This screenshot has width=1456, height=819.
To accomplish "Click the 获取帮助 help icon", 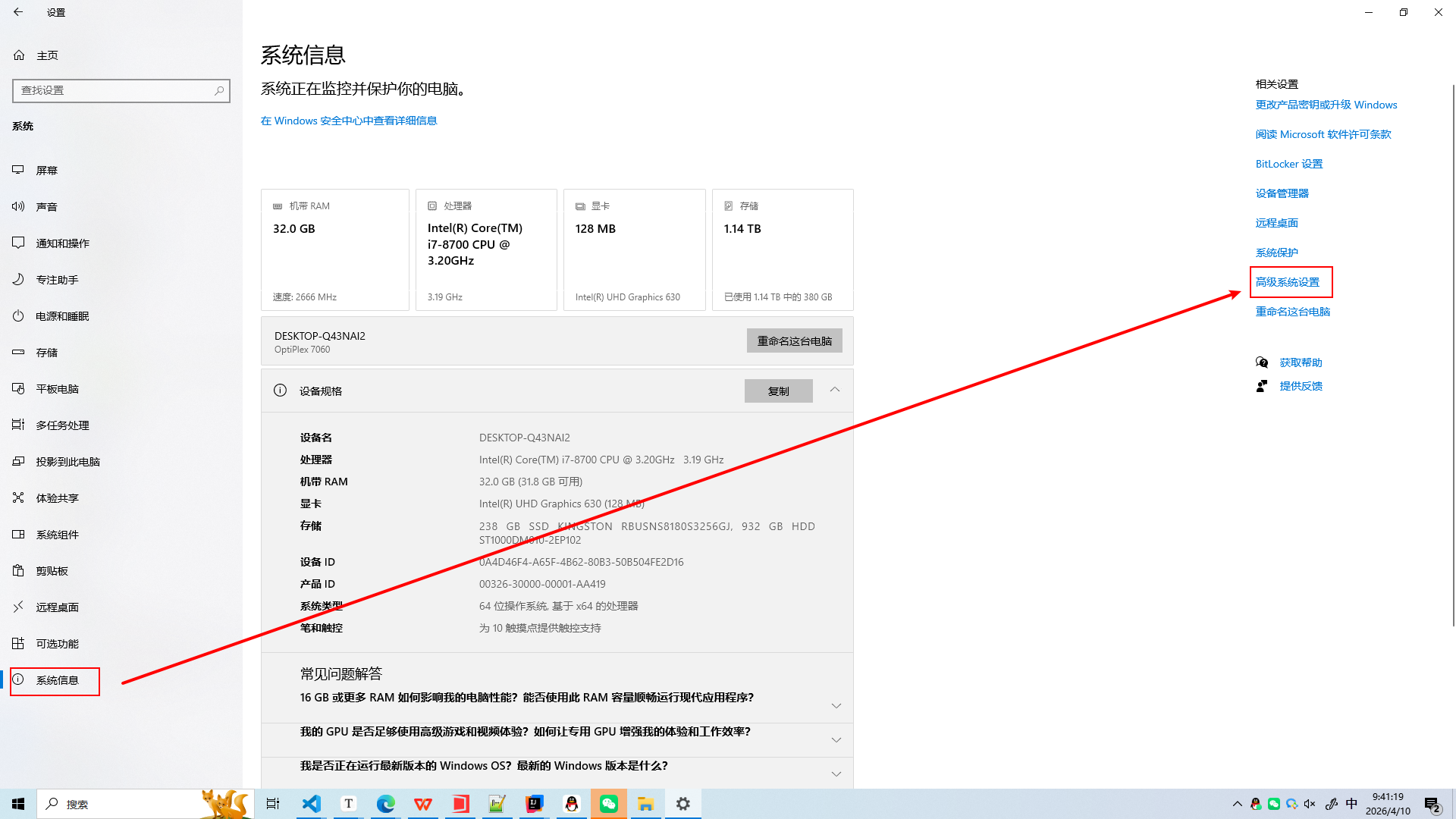I will (x=1261, y=362).
